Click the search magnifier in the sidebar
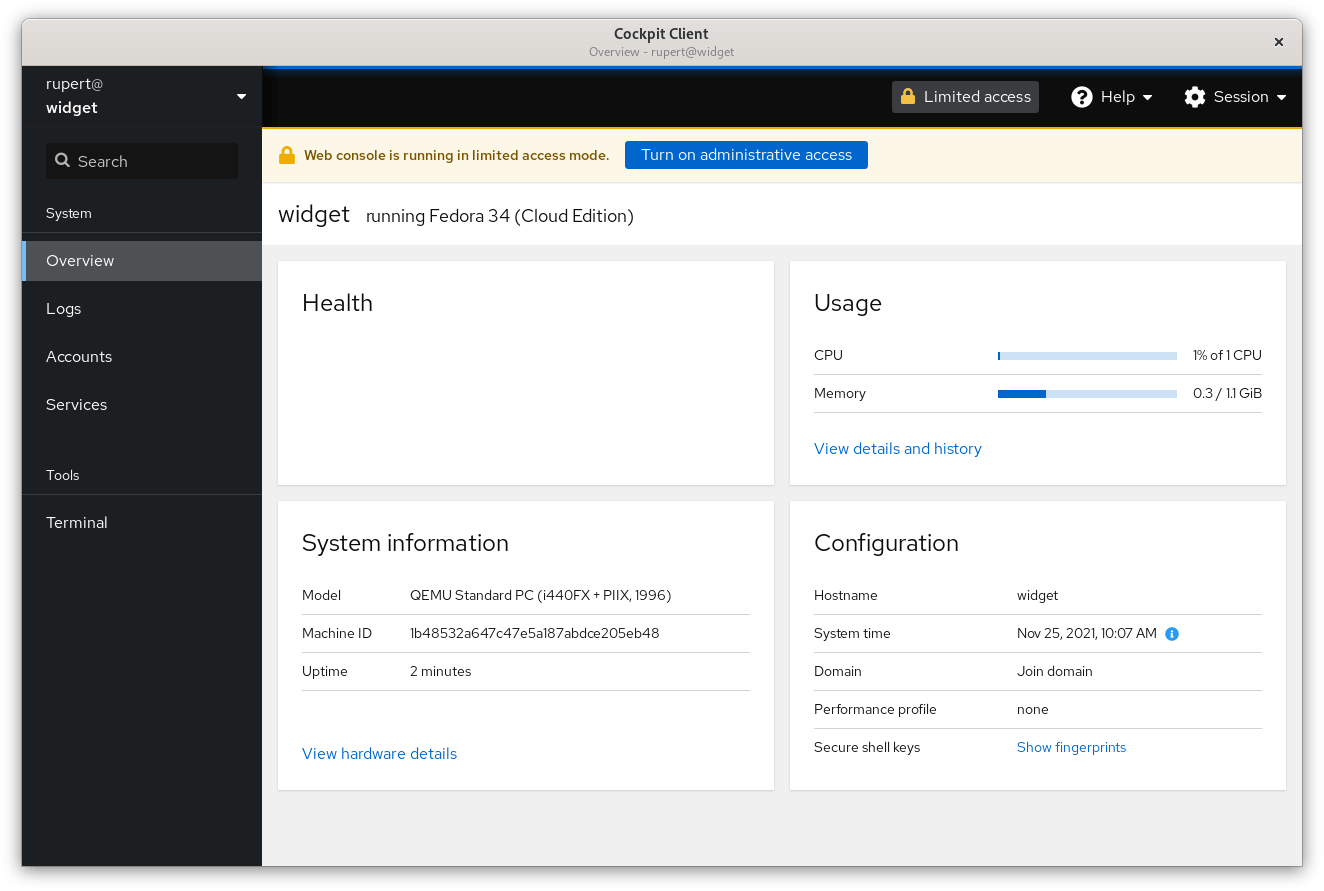Screen dimensions: 1324x891 pos(62,161)
